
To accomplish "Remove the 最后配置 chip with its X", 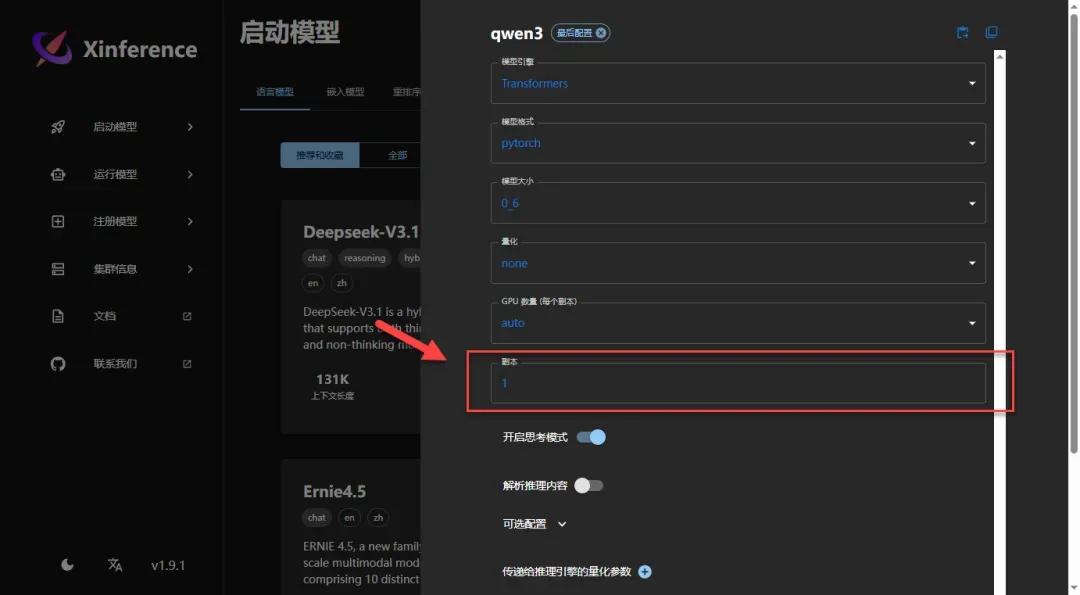I will pyautogui.click(x=601, y=32).
